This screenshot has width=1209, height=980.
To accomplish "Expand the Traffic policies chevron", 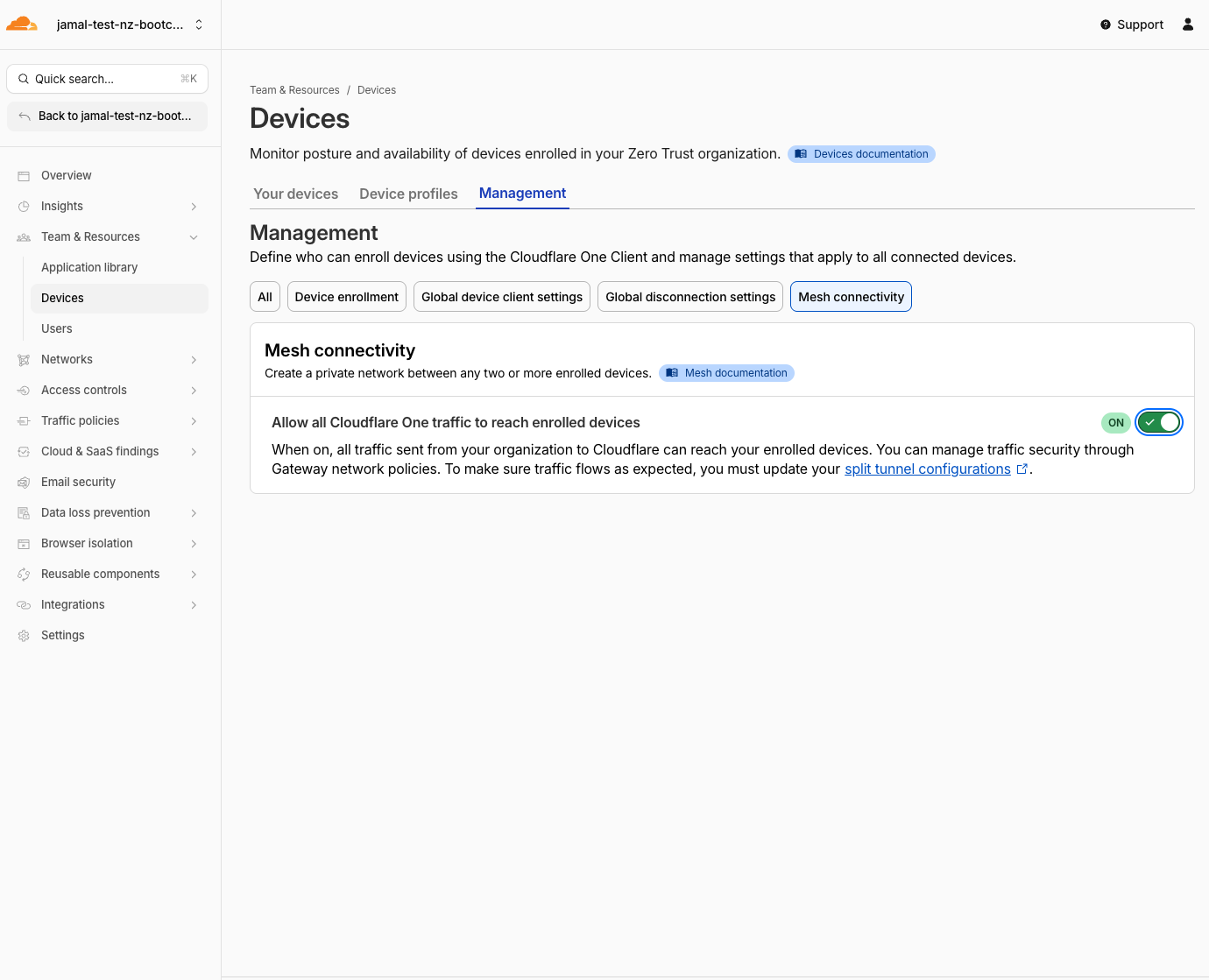I will (194, 421).
